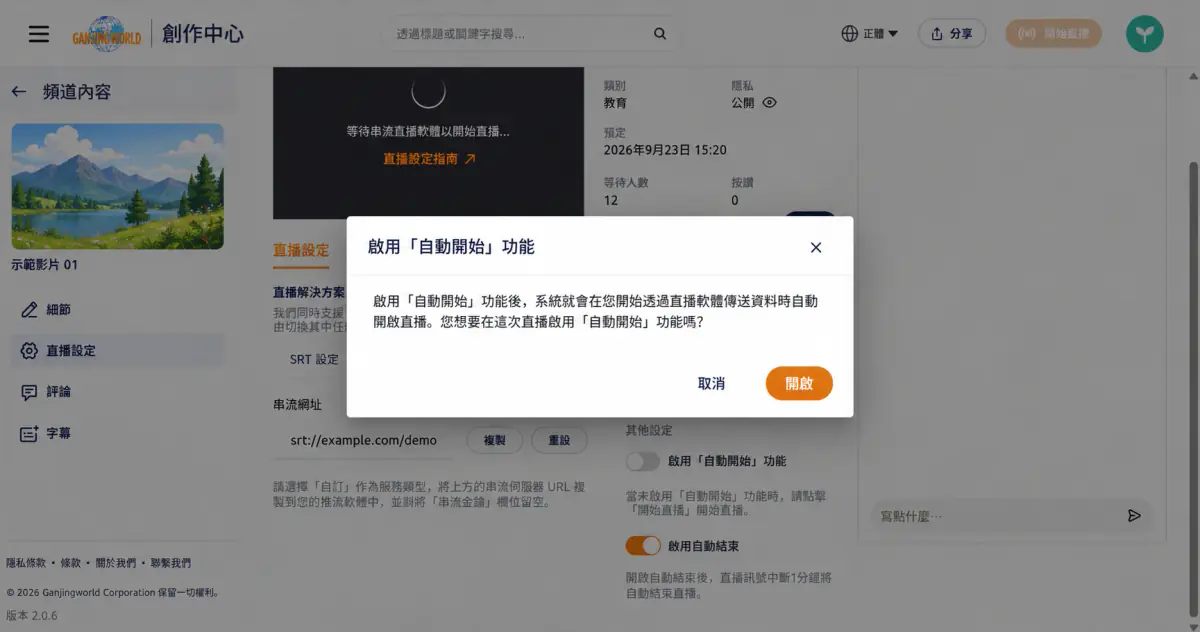
Task: Click the 開始直播 button
Action: (x=1054, y=34)
